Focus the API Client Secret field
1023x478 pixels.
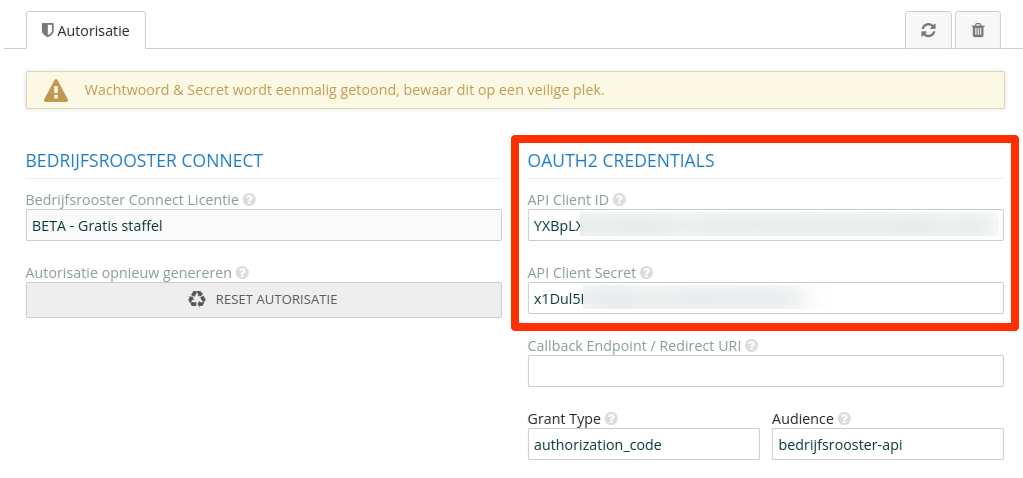coord(765,299)
